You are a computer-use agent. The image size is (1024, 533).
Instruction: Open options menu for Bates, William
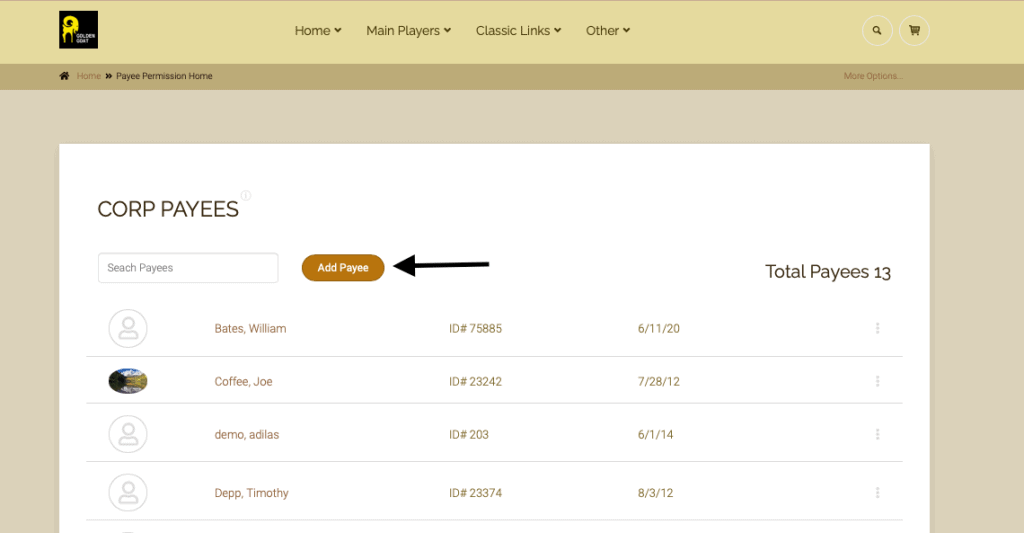pyautogui.click(x=878, y=328)
